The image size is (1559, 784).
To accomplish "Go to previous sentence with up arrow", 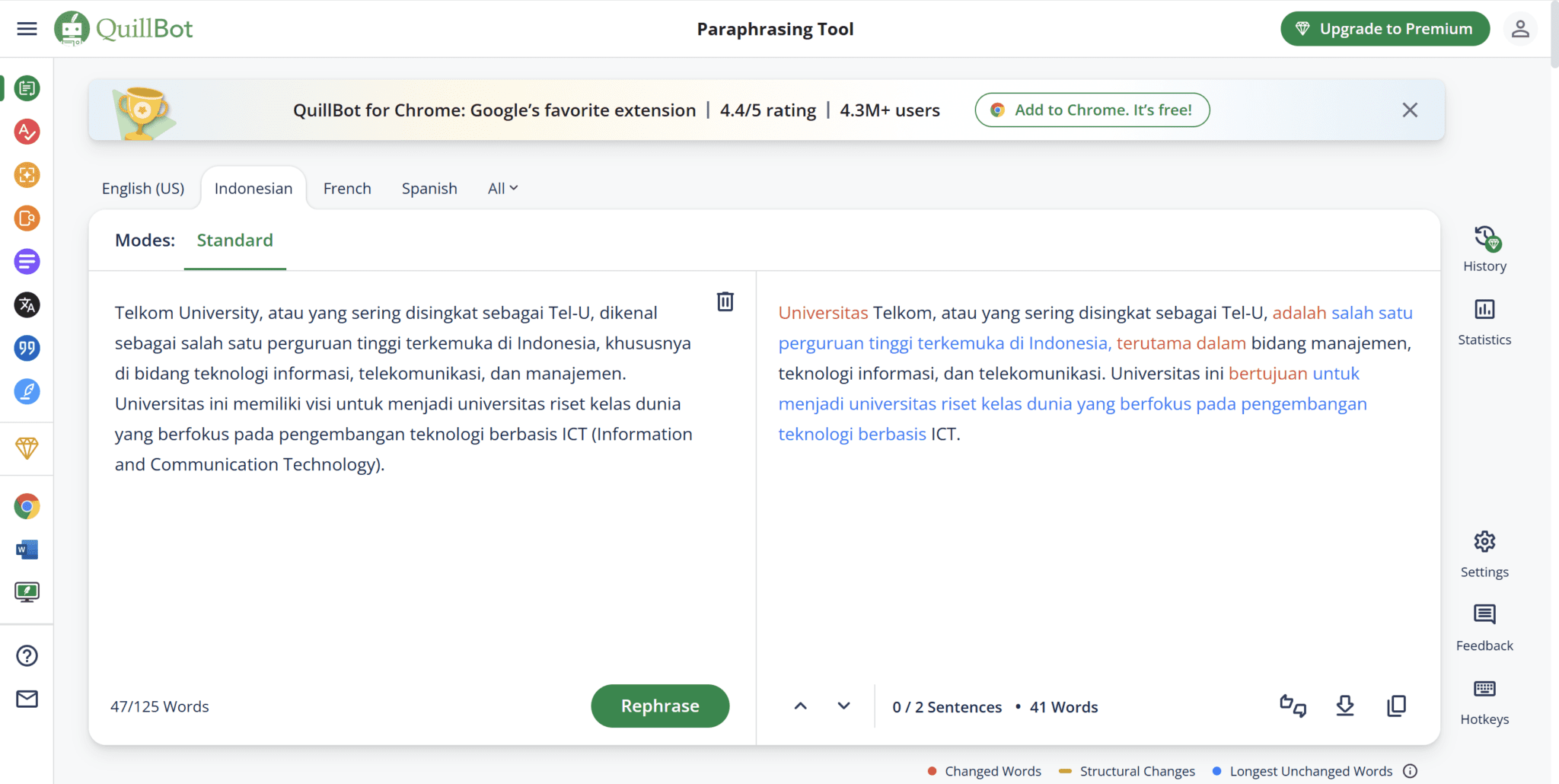I will pyautogui.click(x=801, y=706).
